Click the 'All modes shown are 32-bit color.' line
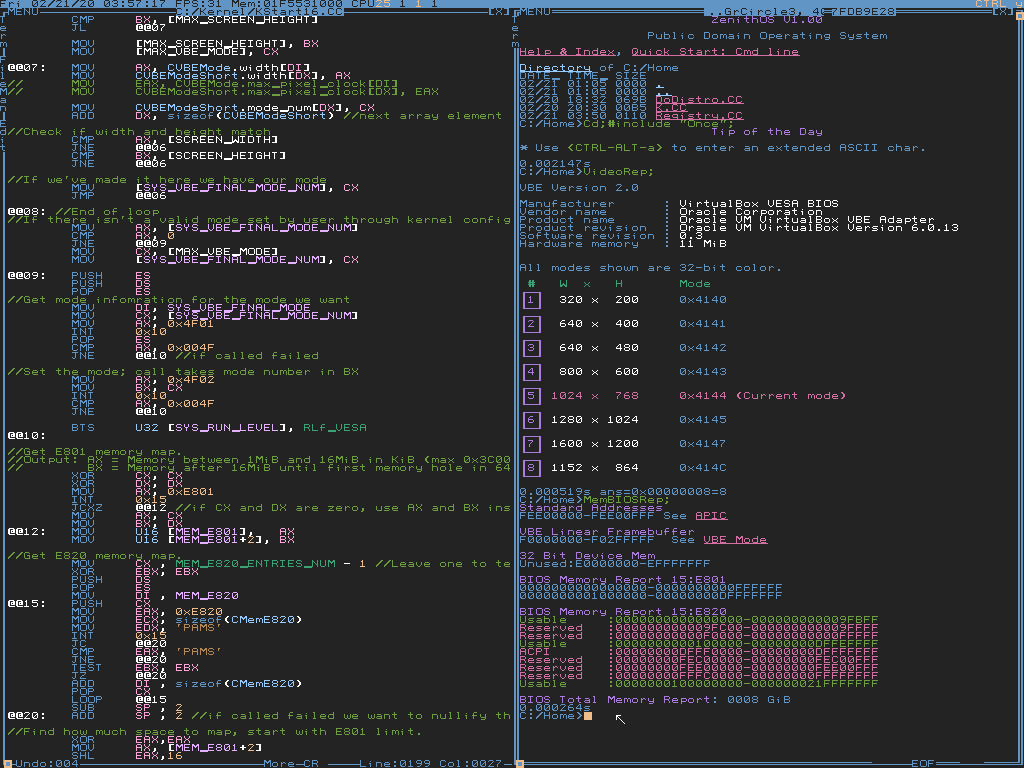 click(650, 268)
